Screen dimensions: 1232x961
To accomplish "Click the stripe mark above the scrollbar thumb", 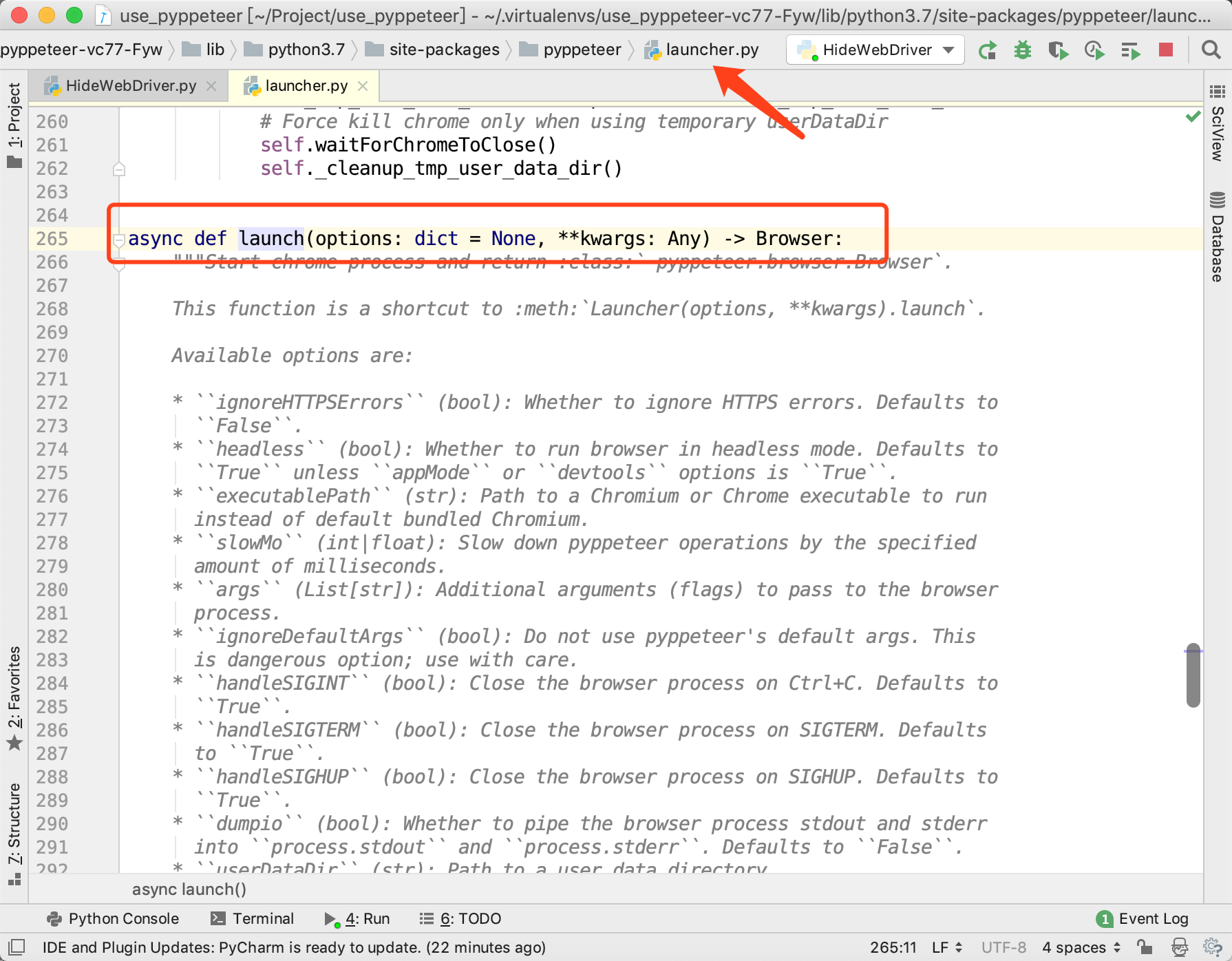I will tap(1193, 651).
